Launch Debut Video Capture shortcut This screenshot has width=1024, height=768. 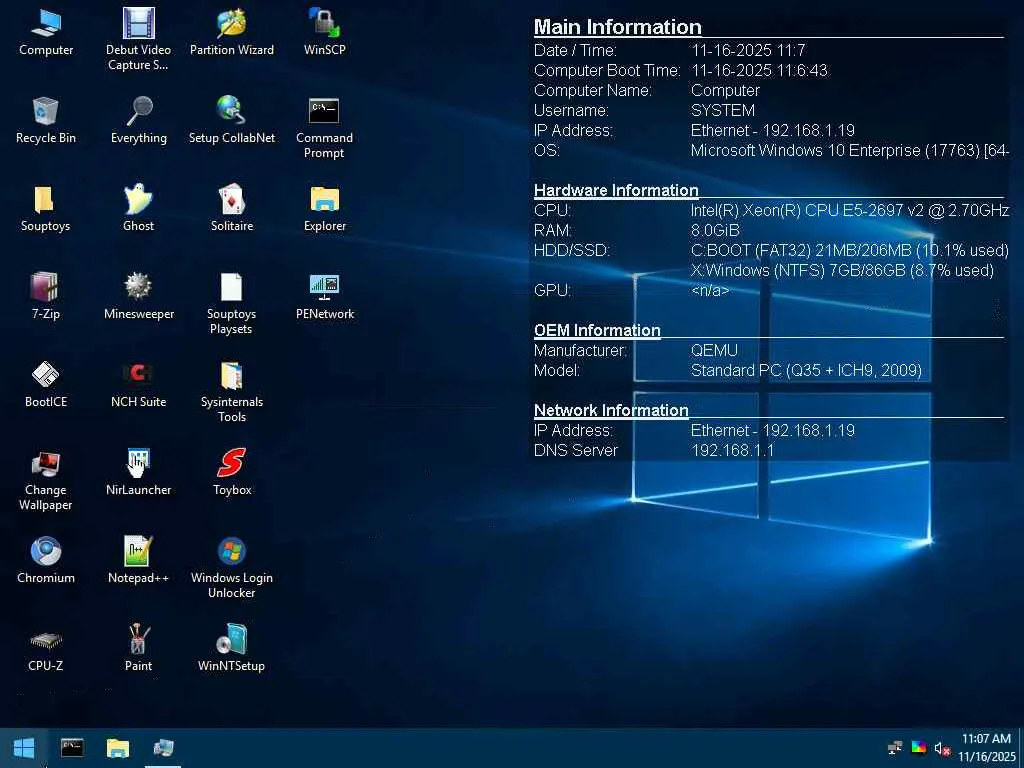tap(138, 39)
